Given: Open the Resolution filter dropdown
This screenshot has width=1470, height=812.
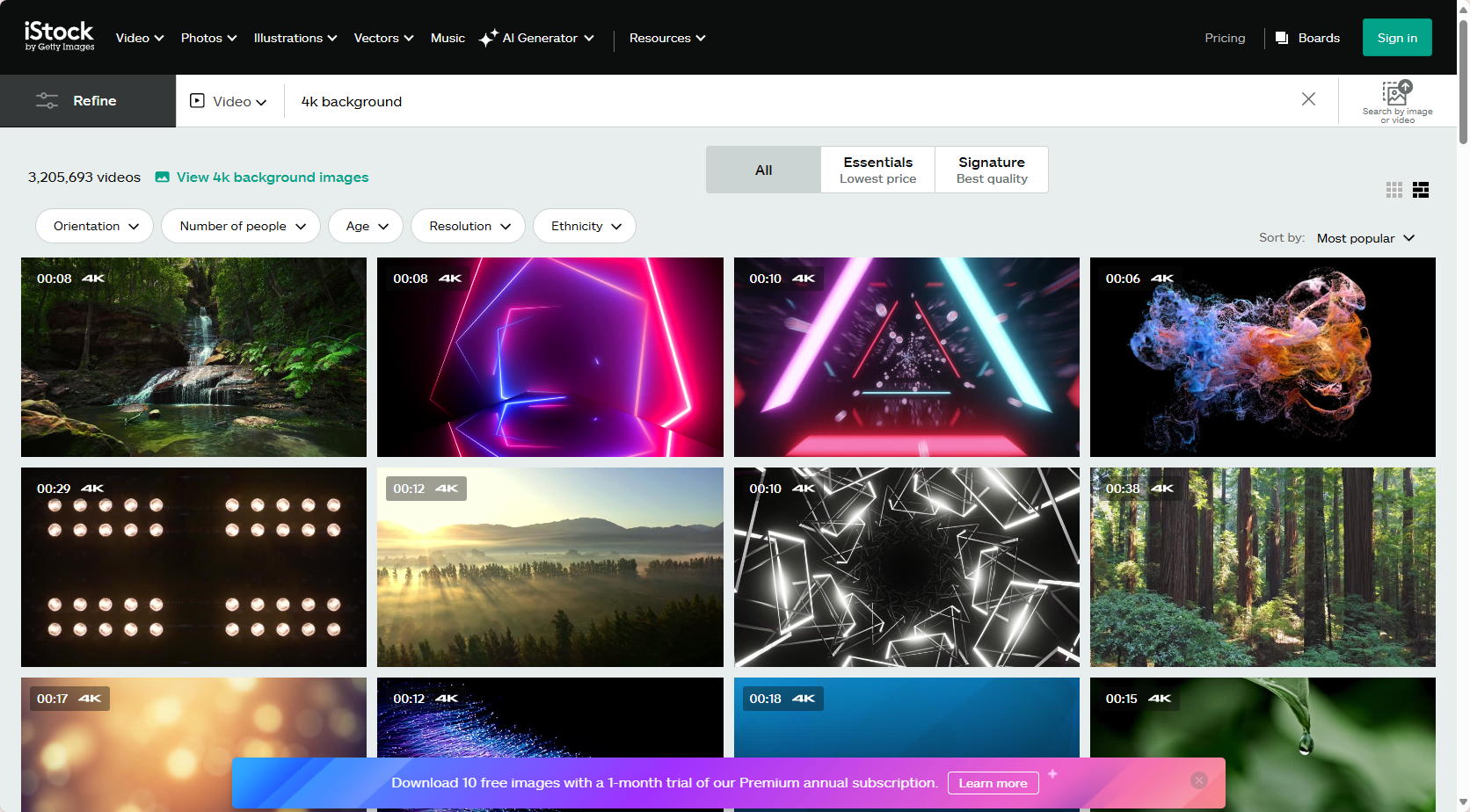Looking at the screenshot, I should coord(468,226).
